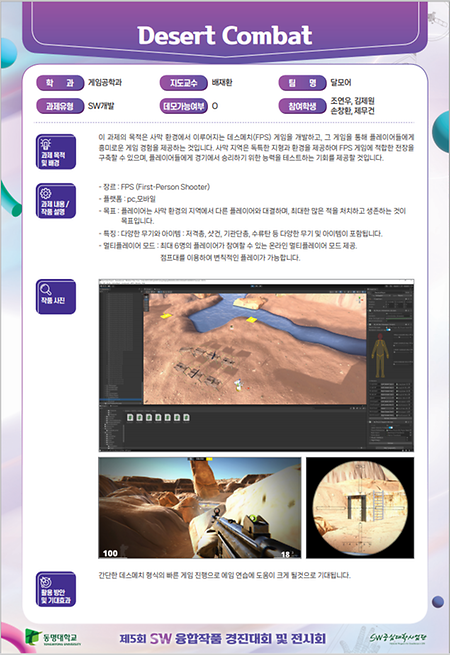Click the target 활용 방안 및 기대효과 icon
Viewport: 450px width, 655px height.
[x=56, y=589]
